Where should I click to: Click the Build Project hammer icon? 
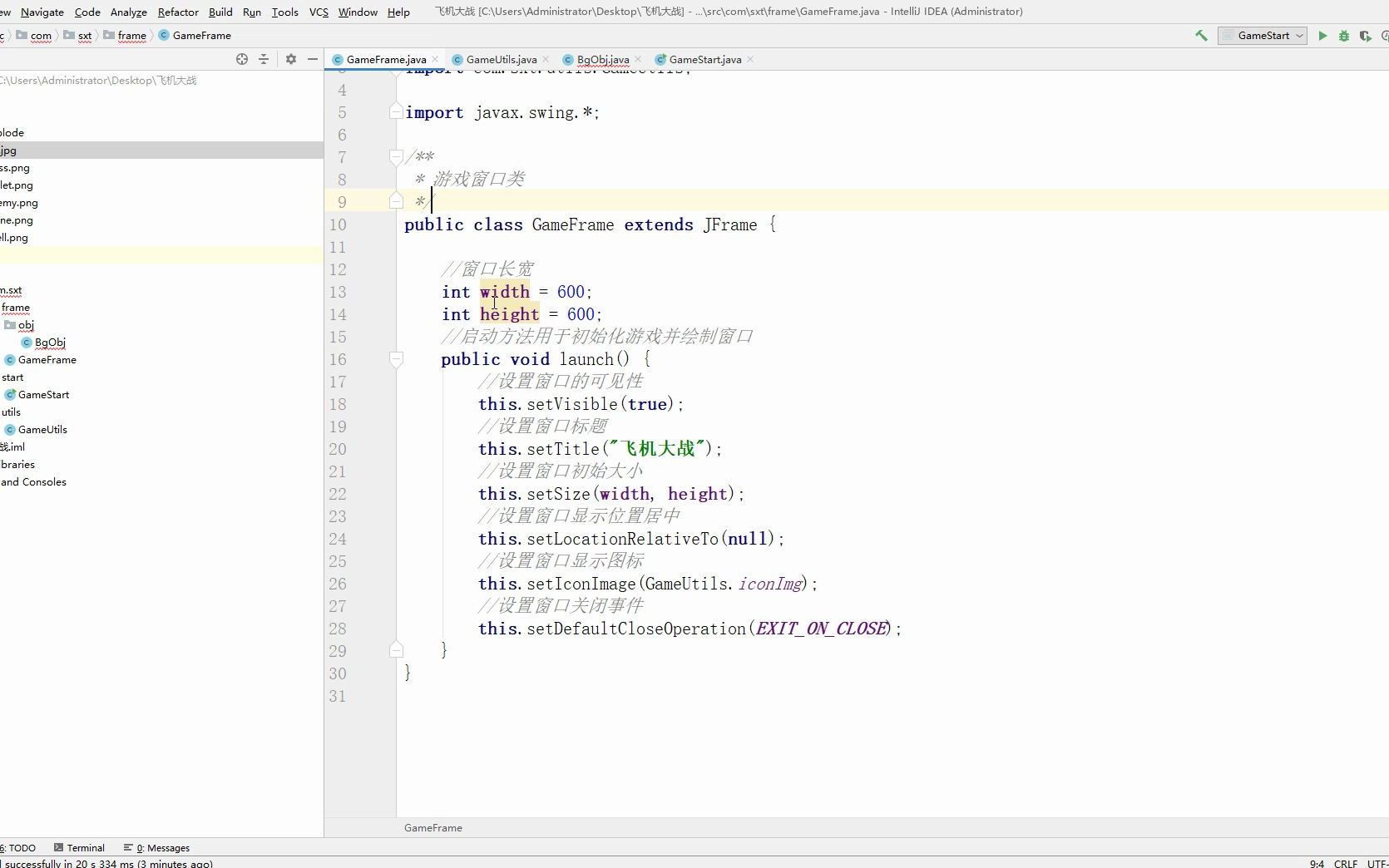pos(1201,36)
